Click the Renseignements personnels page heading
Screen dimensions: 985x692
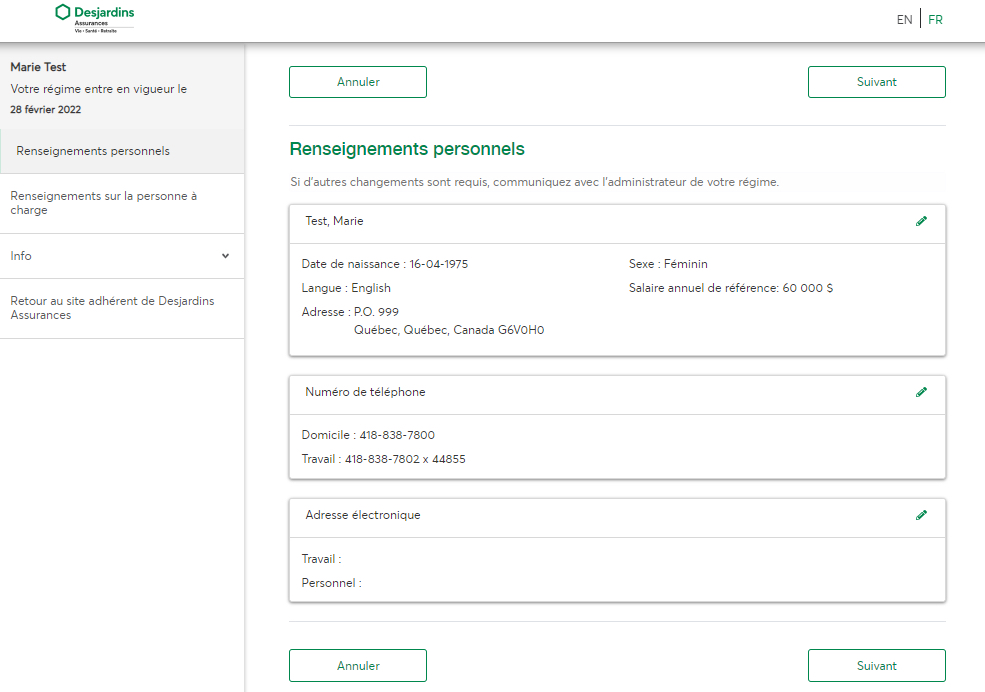pos(407,149)
